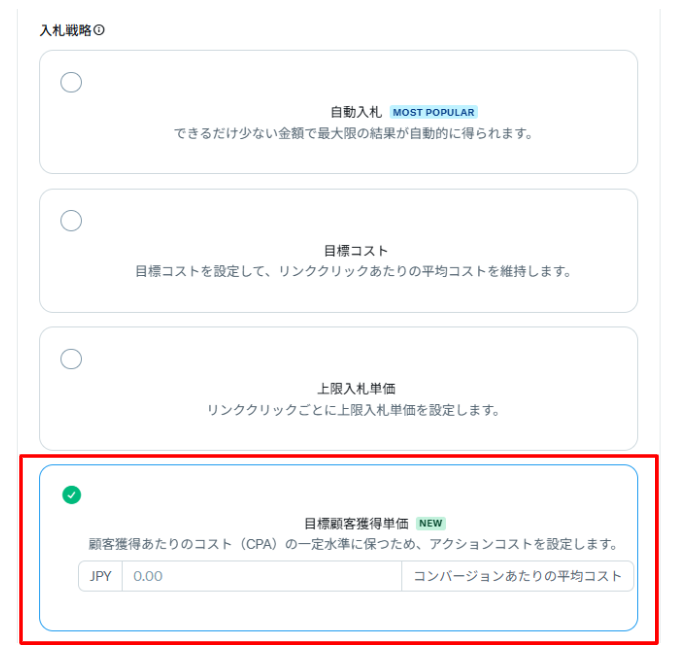
Task: Choose the 目標コスト radio option
Action: coord(71,221)
